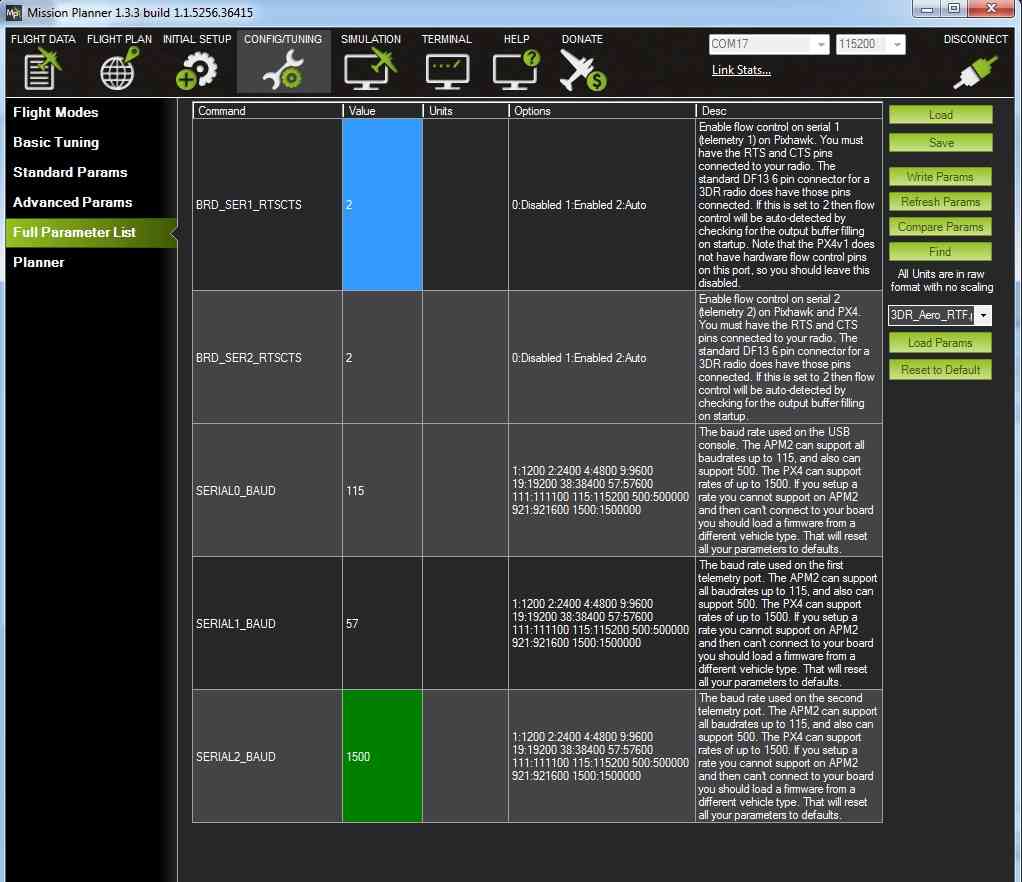1022x882 pixels.
Task: Open the Help icon
Action: pos(516,70)
